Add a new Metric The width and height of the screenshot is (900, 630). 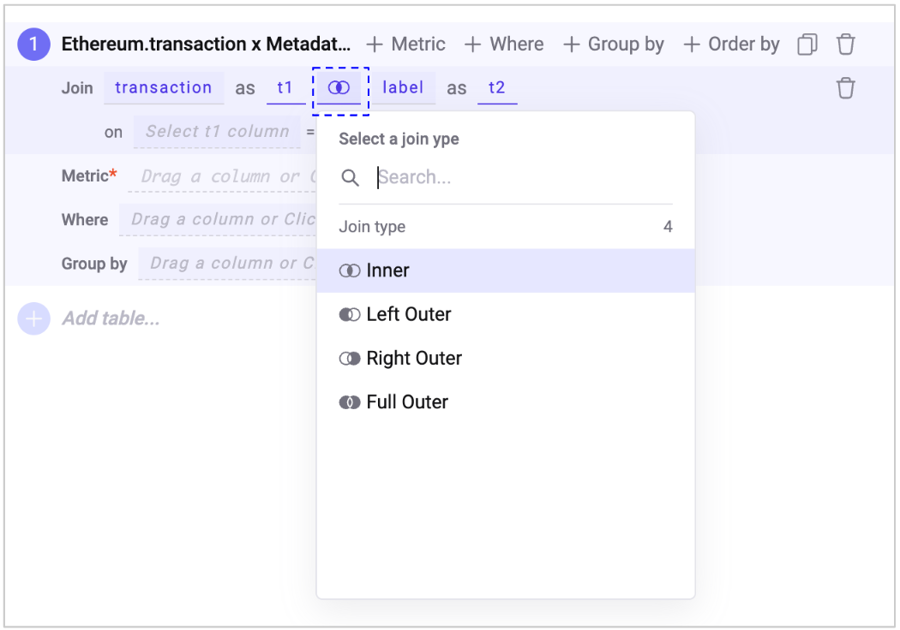pyautogui.click(x=406, y=44)
